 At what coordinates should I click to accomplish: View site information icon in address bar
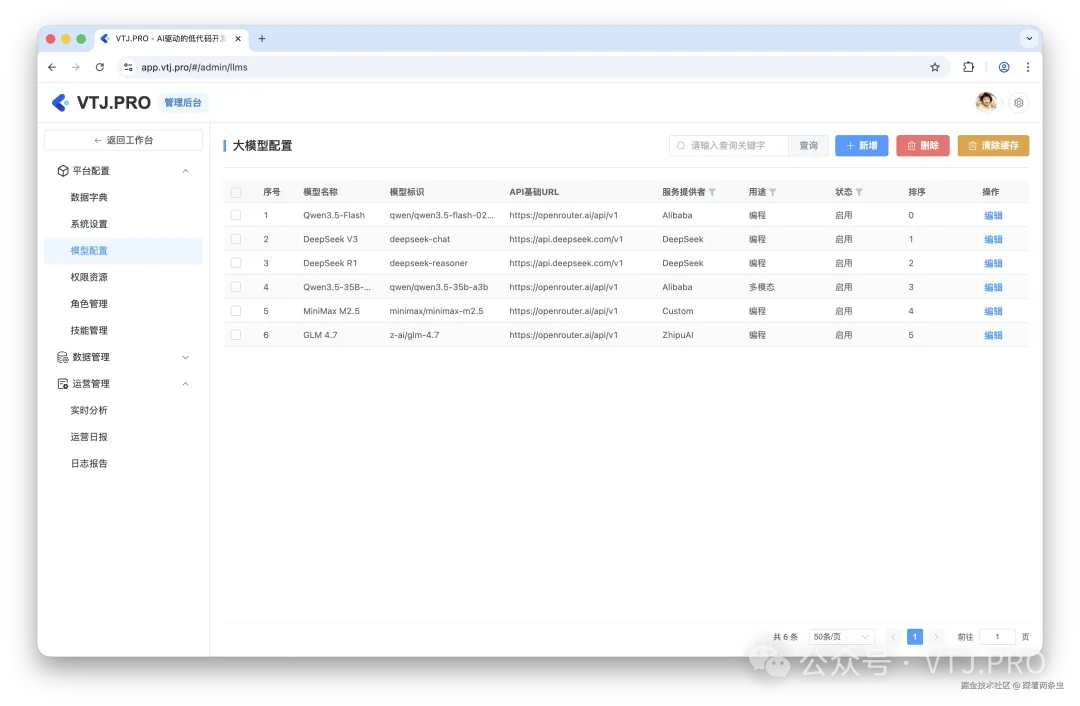pyautogui.click(x=128, y=67)
